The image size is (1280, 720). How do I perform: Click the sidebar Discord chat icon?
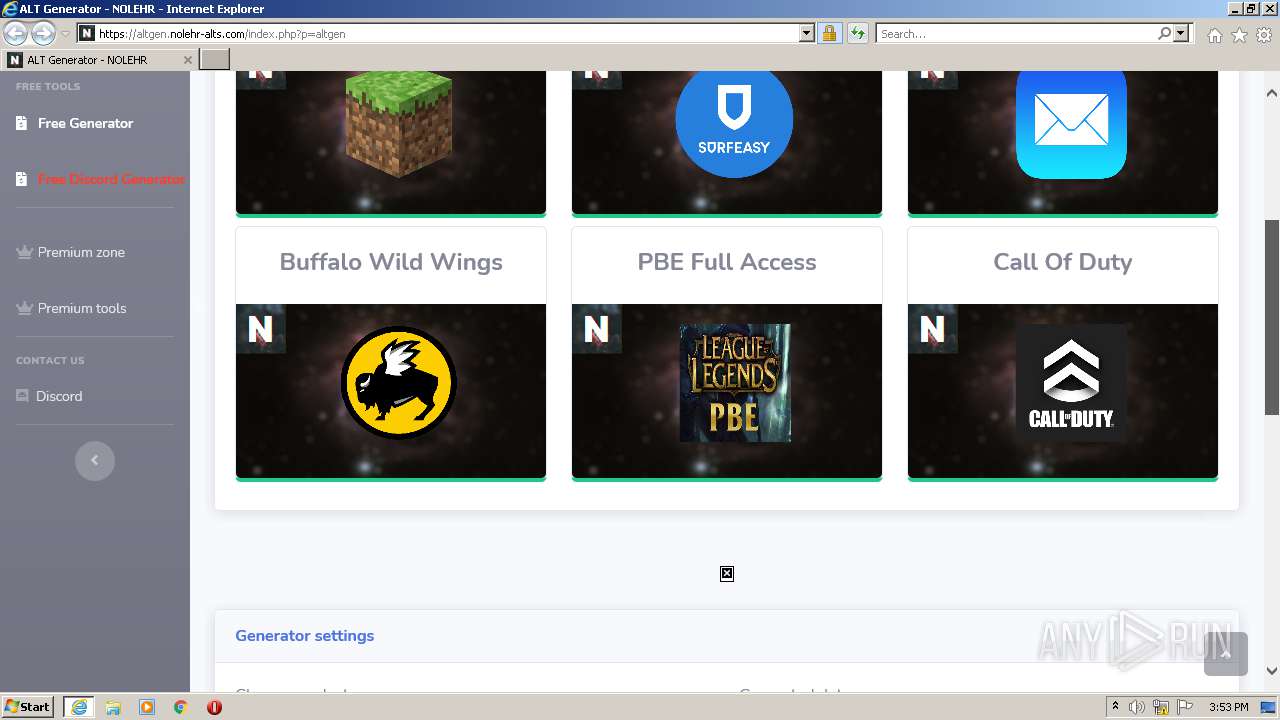22,396
